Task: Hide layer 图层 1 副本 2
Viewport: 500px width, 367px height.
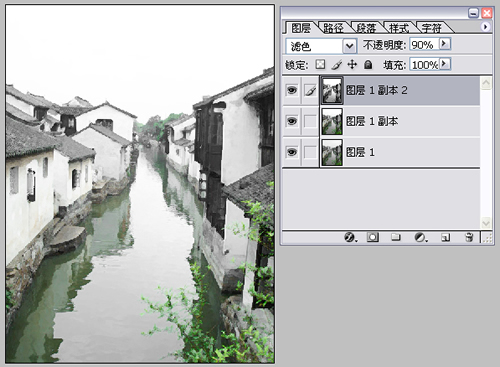Action: click(x=292, y=90)
